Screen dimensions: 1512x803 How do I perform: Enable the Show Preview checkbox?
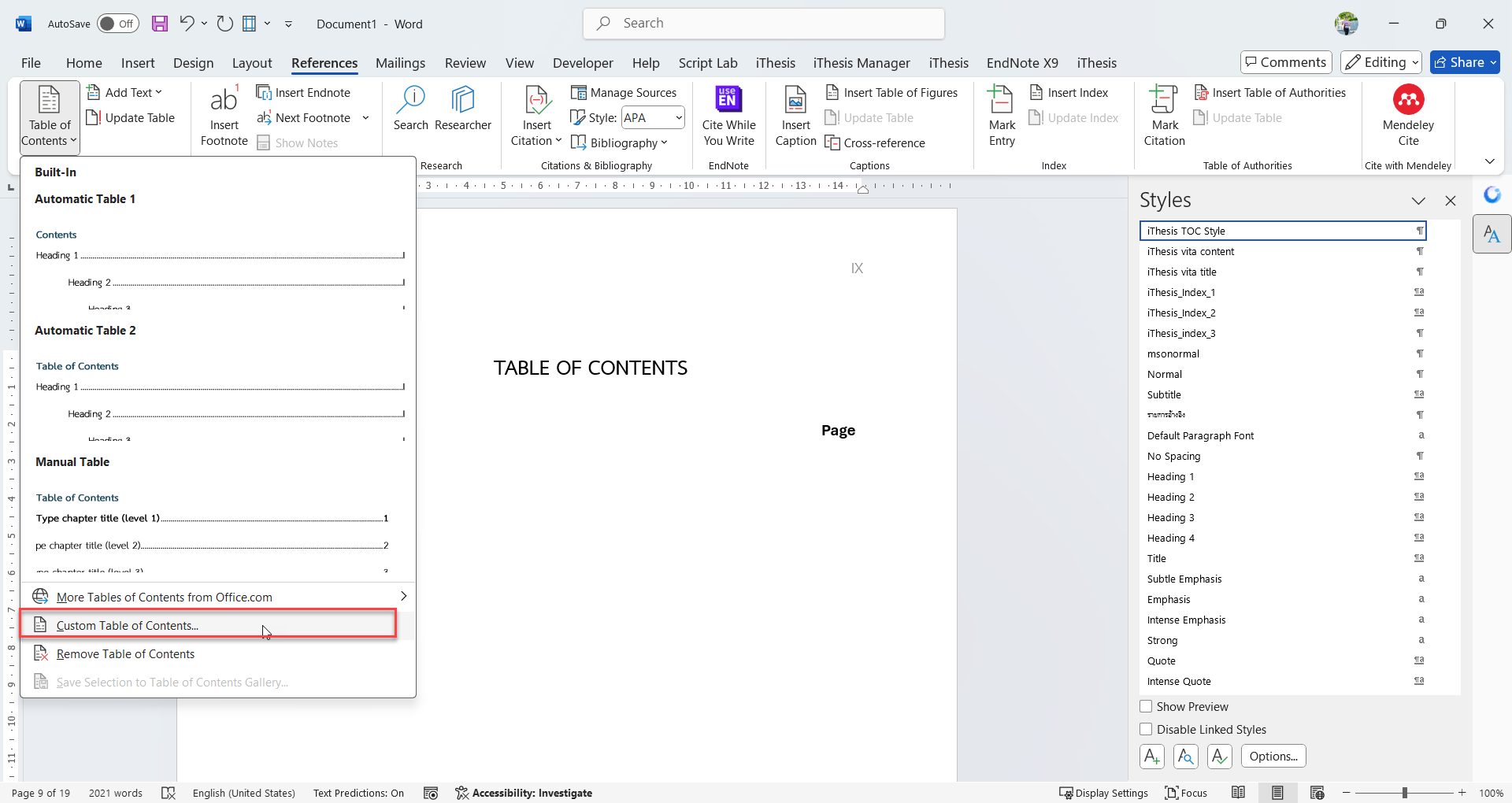(1146, 707)
